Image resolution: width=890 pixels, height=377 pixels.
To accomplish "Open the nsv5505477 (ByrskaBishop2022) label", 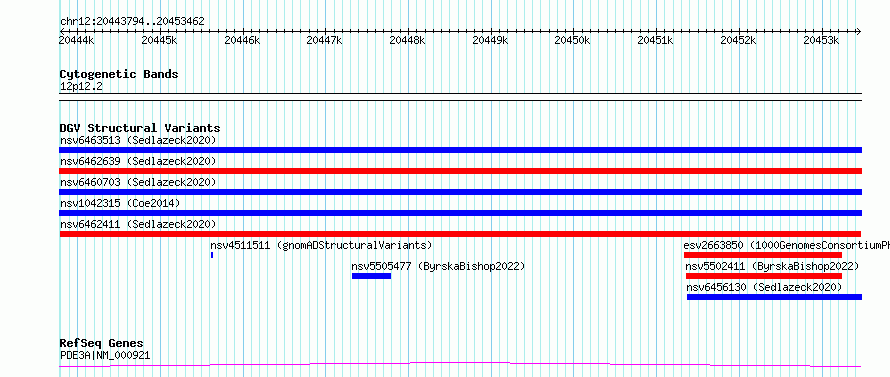I will pos(438,266).
